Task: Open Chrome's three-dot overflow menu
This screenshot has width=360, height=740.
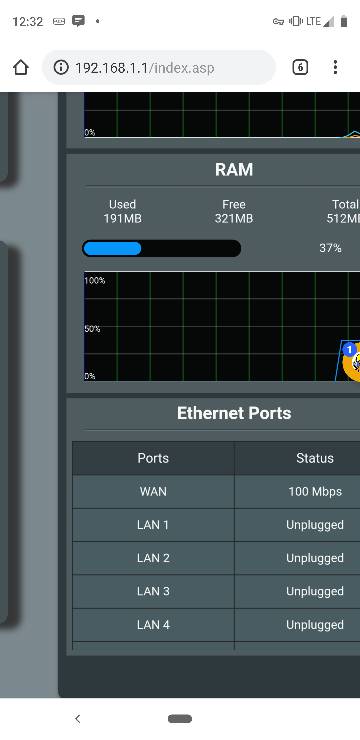Action: point(335,67)
